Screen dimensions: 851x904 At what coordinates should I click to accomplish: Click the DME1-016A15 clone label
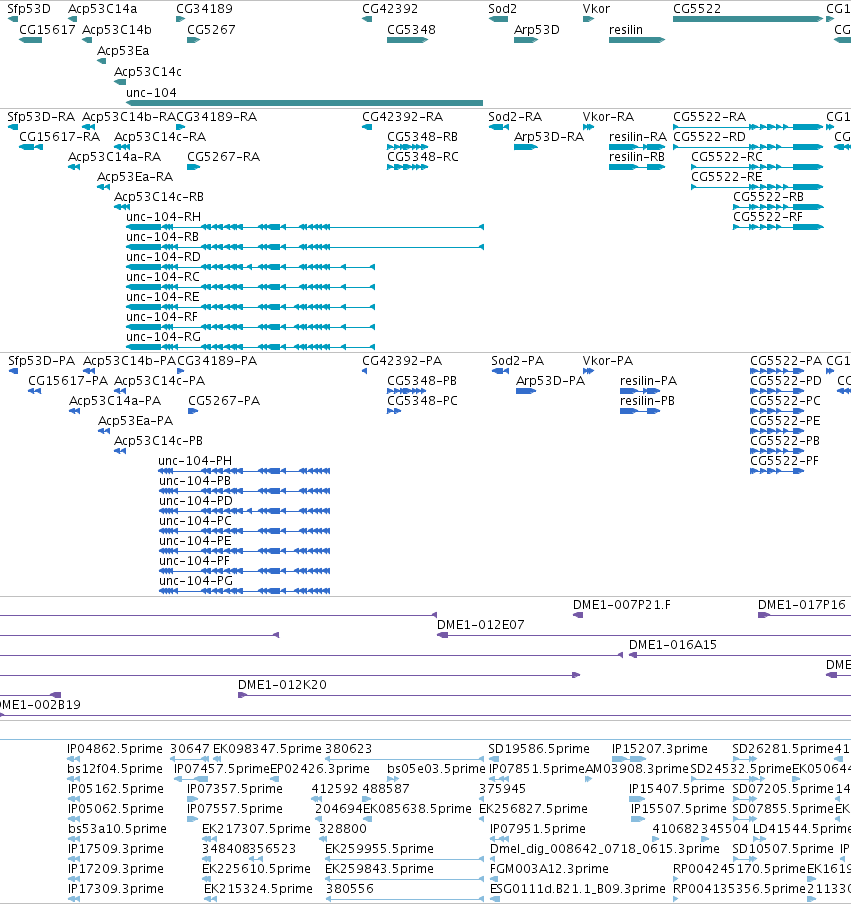(673, 645)
